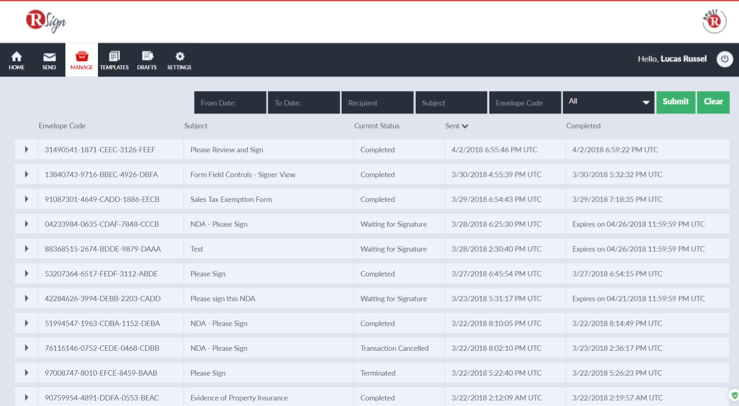Click the power logout icon
Screen dimensions: 739x406
pos(725,59)
